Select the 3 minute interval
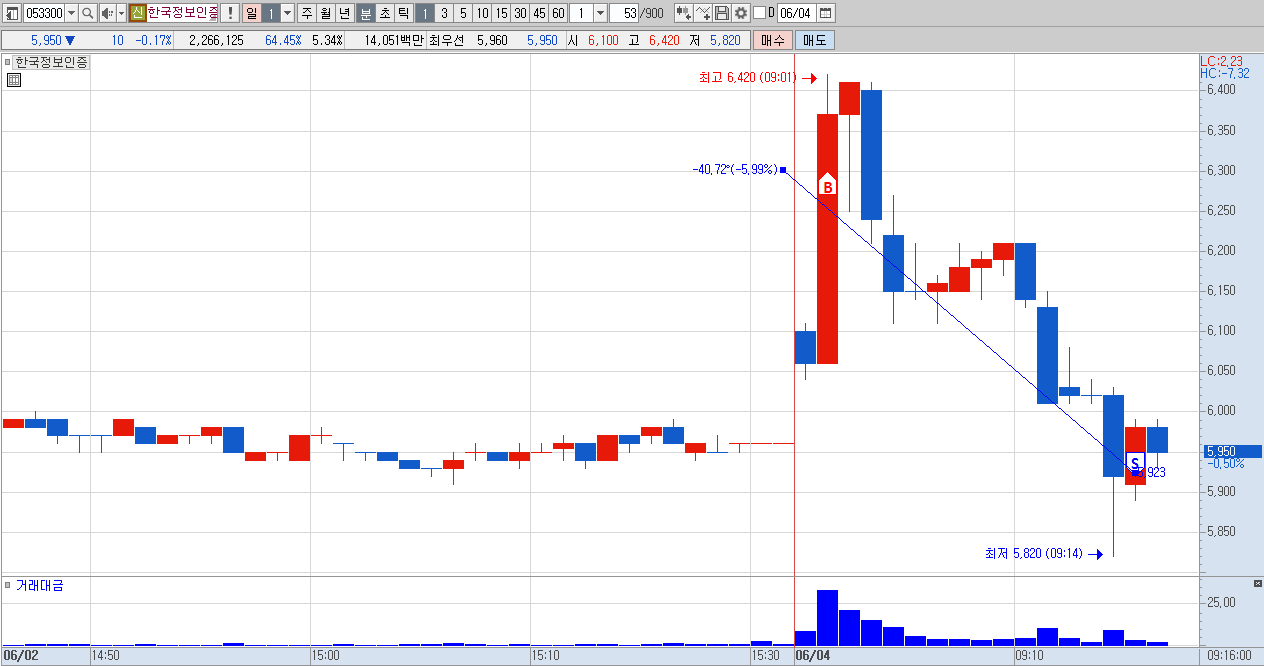The height and width of the screenshot is (666, 1264). 444,13
